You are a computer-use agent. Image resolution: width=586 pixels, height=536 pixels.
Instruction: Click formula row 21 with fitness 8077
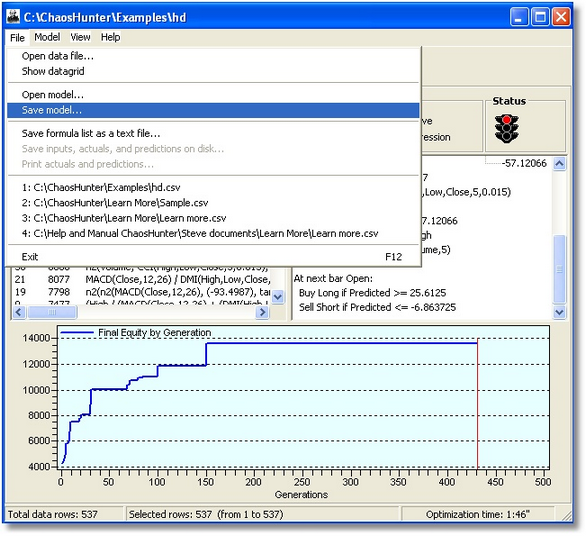pos(142,280)
